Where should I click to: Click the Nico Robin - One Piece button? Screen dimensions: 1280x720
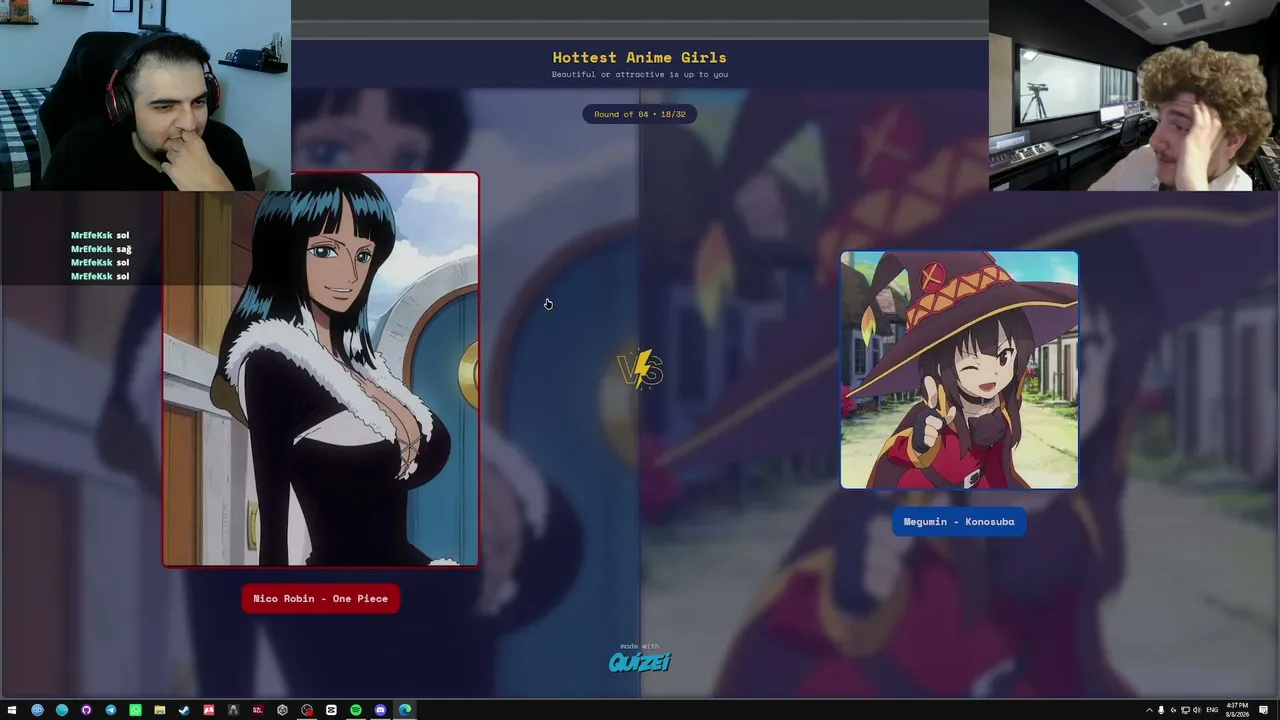[320, 598]
